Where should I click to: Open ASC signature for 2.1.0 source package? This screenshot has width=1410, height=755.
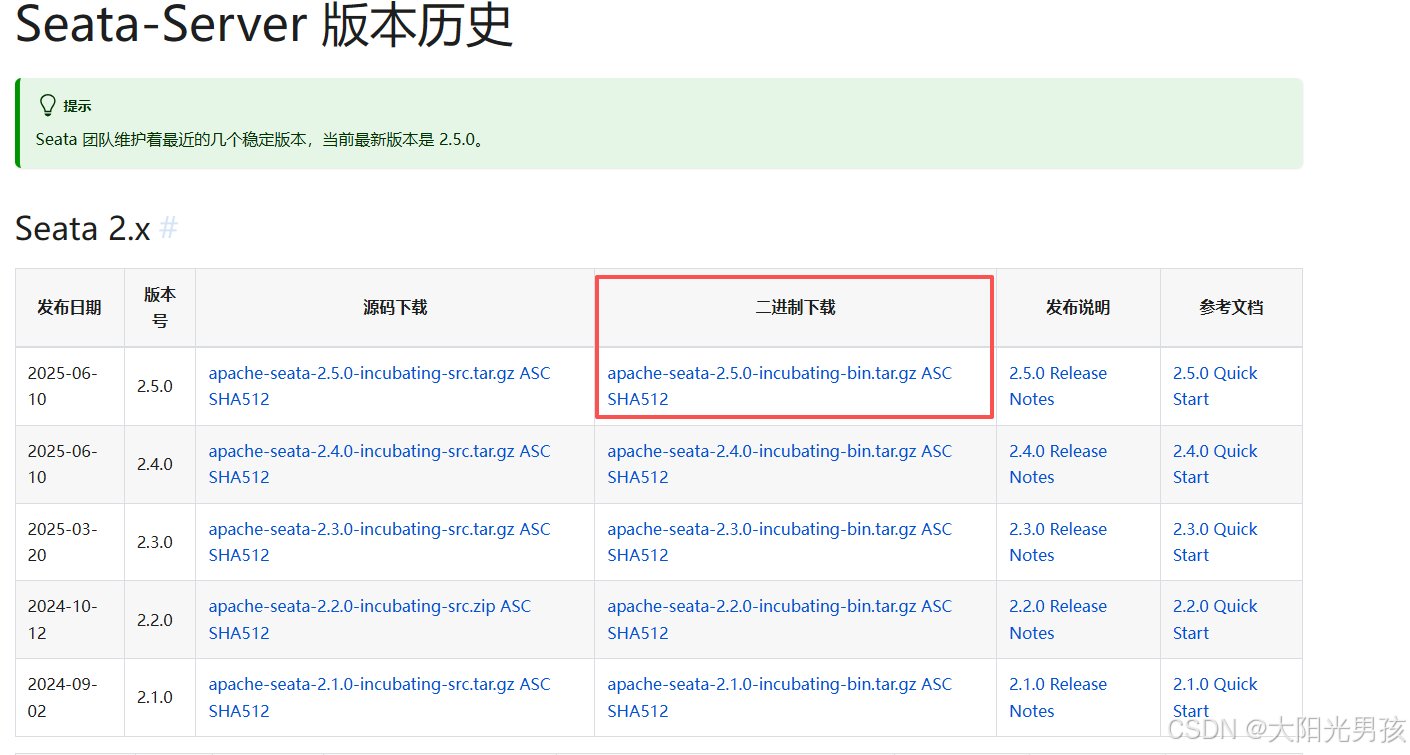tap(535, 684)
